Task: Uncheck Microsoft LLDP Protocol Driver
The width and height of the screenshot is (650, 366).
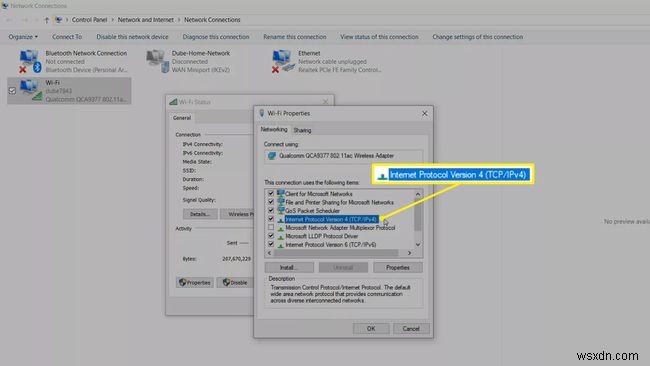Action: pyautogui.click(x=271, y=236)
